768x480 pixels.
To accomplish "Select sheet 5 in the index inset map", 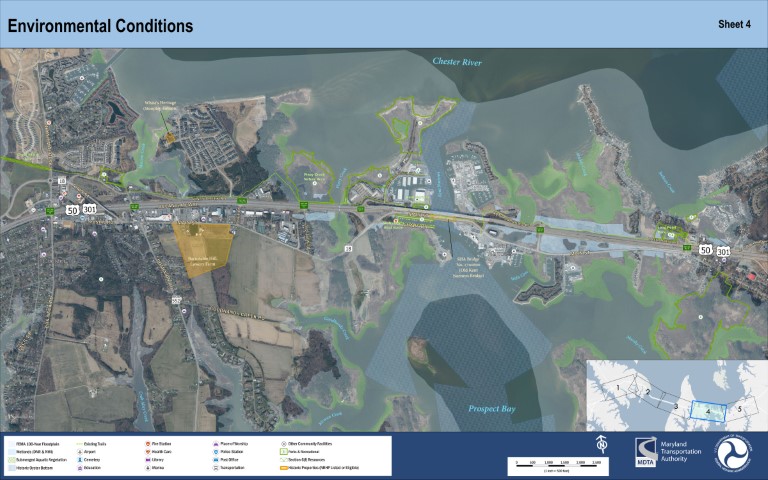I will click(740, 408).
